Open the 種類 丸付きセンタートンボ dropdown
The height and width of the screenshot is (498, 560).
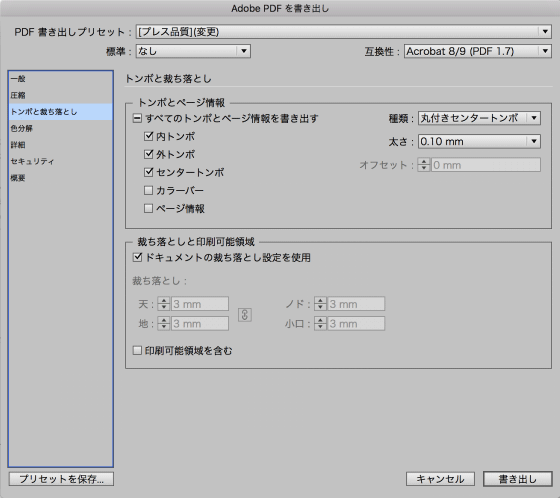[479, 118]
